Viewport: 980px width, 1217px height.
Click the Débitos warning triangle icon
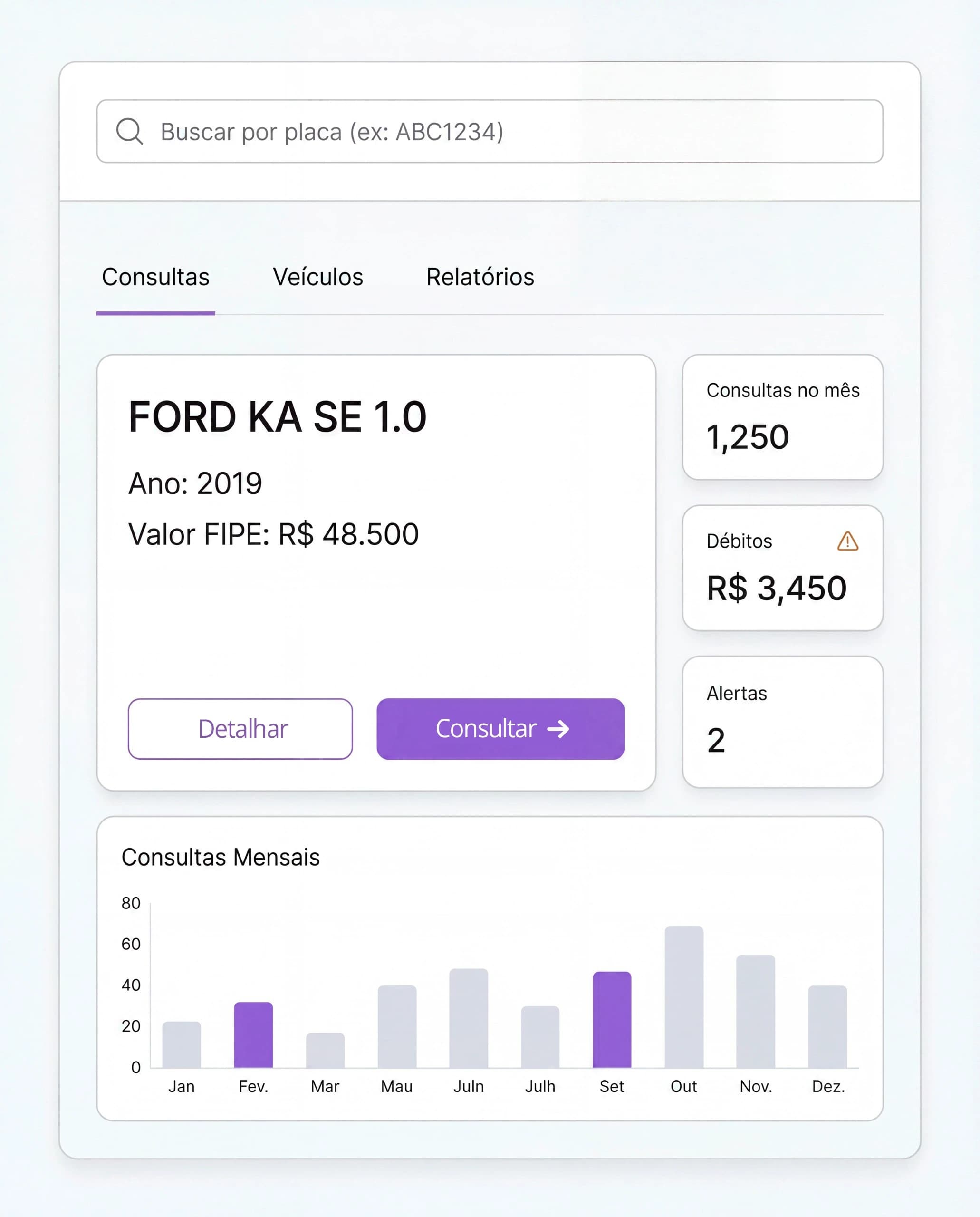pos(847,541)
